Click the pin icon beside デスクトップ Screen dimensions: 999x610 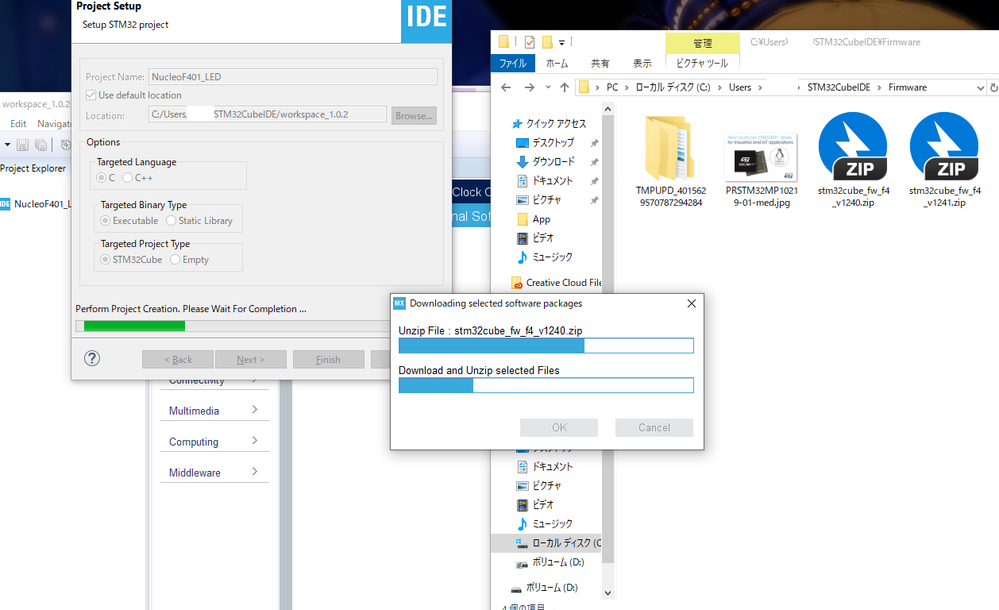tap(594, 143)
